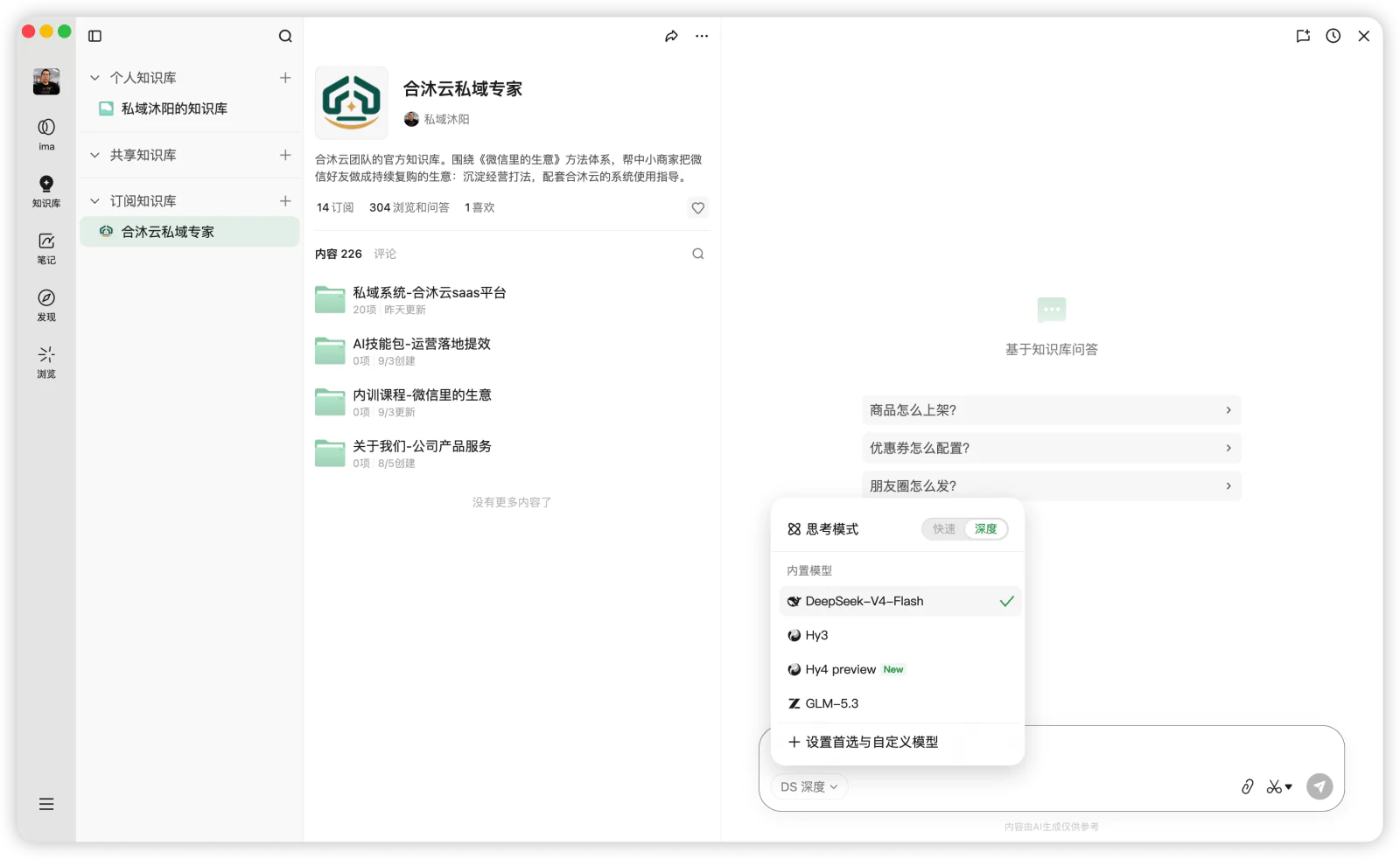Ask suggested question 优惠券怎么配置?
The image size is (1400, 859).
(x=1051, y=448)
